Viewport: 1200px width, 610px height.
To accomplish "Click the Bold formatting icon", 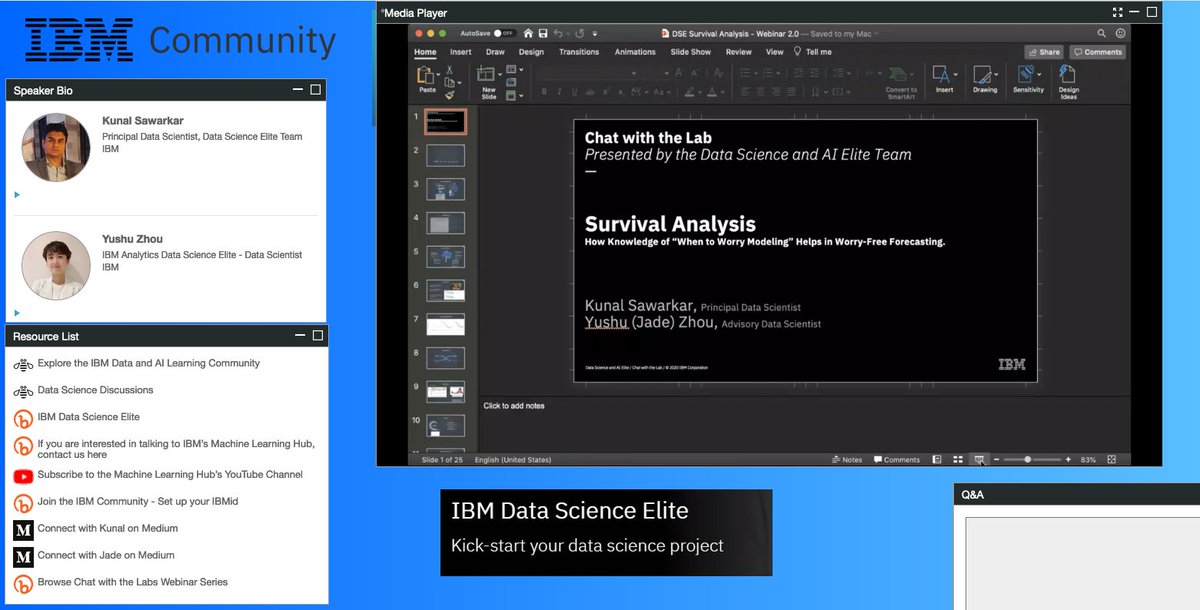I will tap(545, 91).
